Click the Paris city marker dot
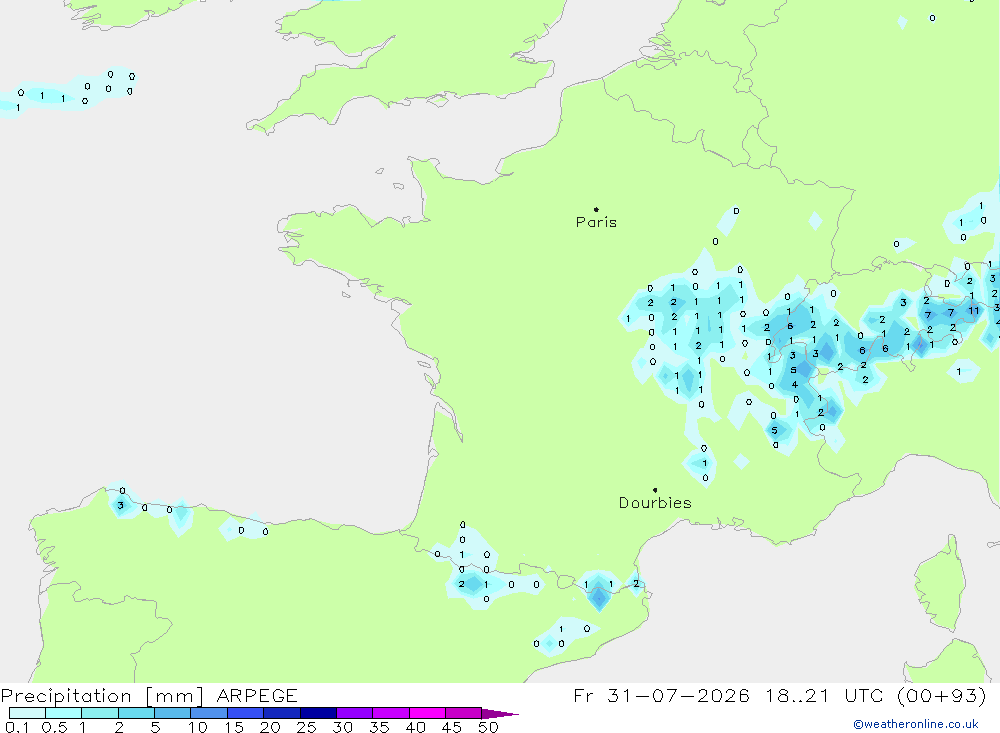 596,209
